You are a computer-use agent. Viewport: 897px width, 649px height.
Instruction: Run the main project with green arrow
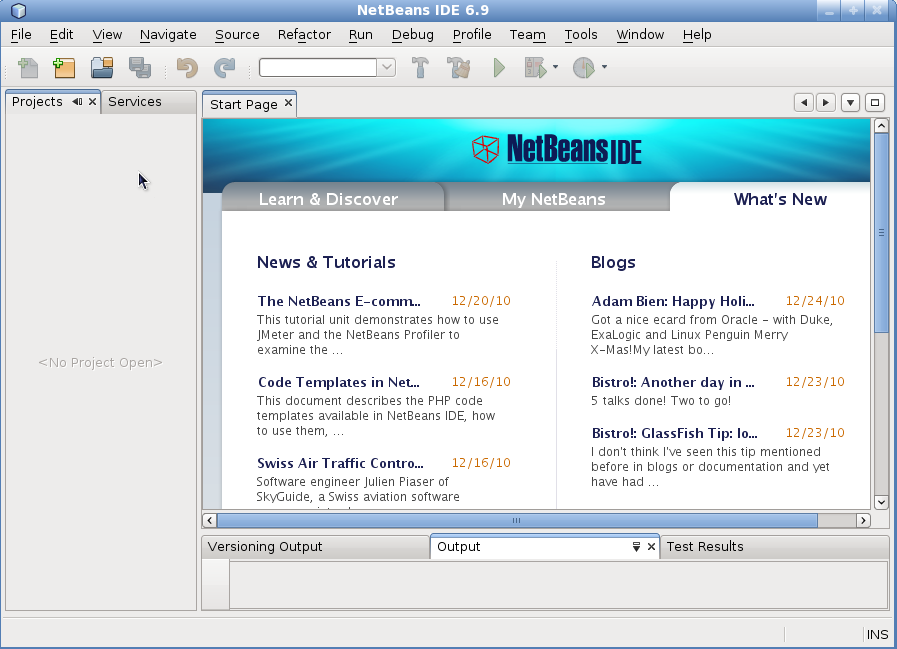pos(499,68)
